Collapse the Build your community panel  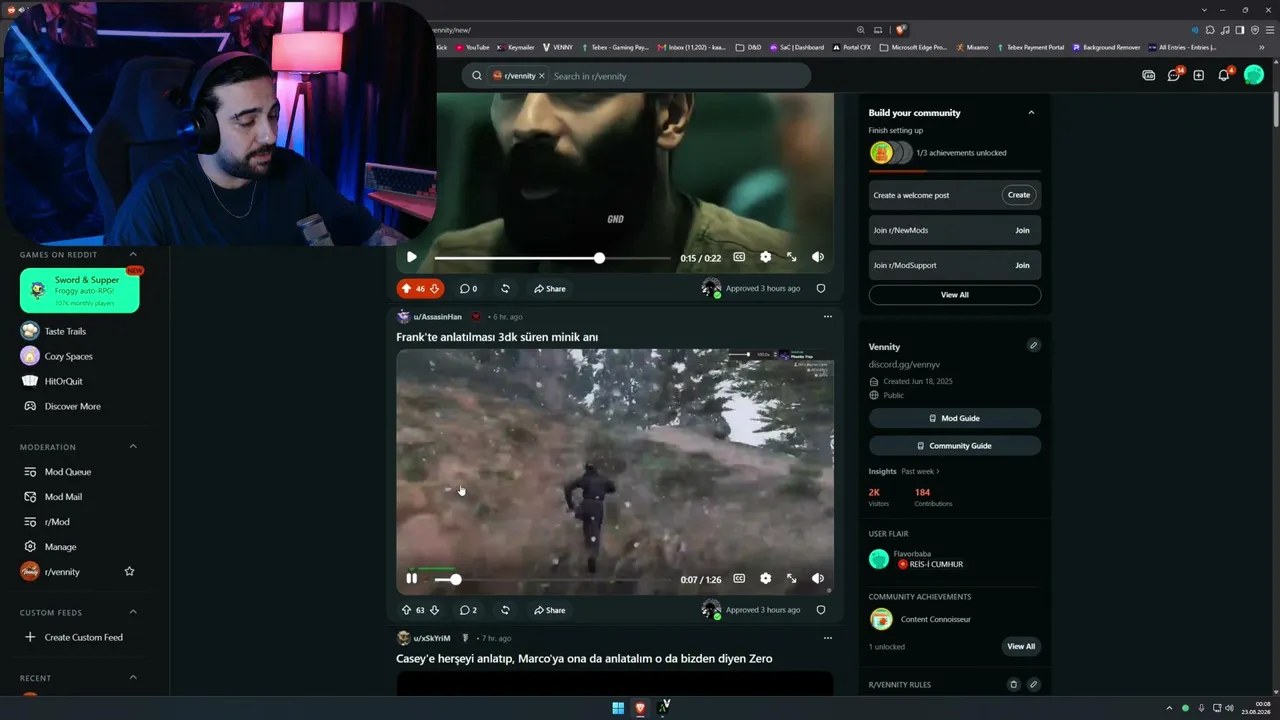(1031, 113)
